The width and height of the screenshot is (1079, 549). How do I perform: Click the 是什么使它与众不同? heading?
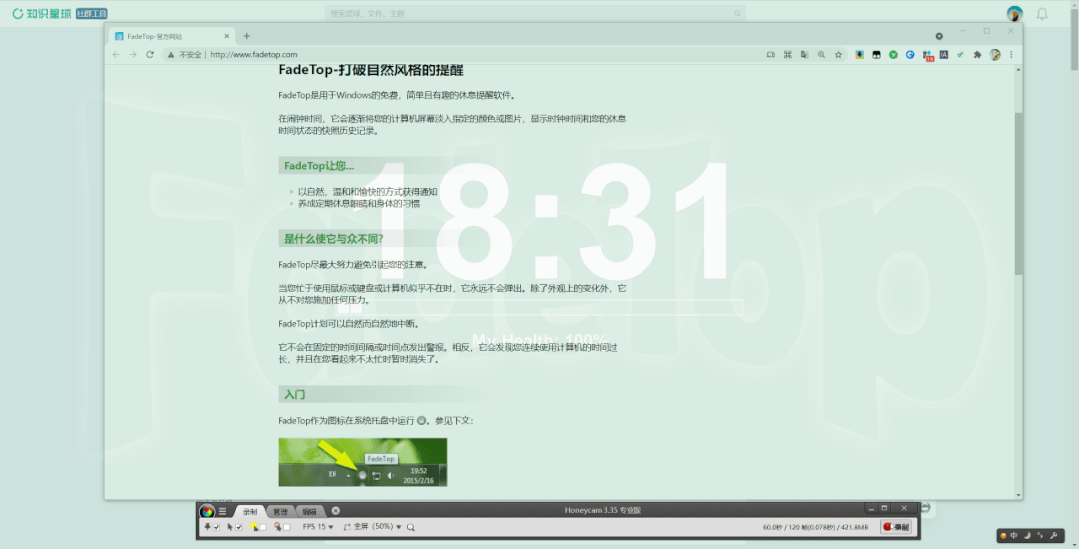(x=333, y=239)
